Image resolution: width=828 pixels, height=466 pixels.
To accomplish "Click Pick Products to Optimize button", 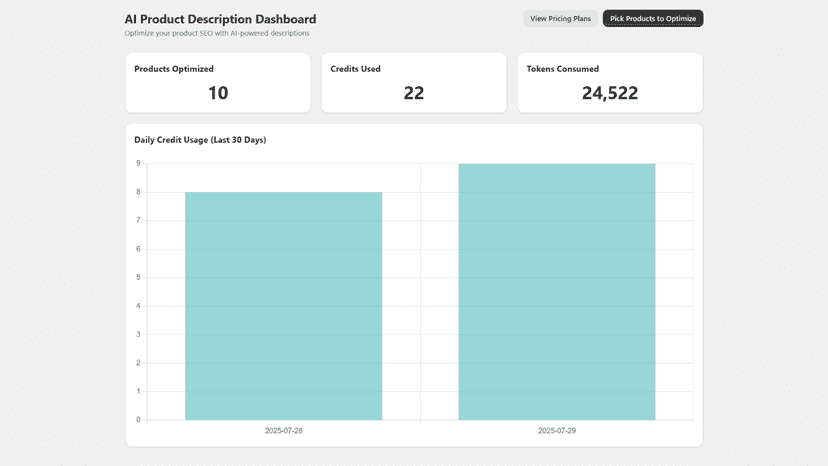I will (653, 18).
